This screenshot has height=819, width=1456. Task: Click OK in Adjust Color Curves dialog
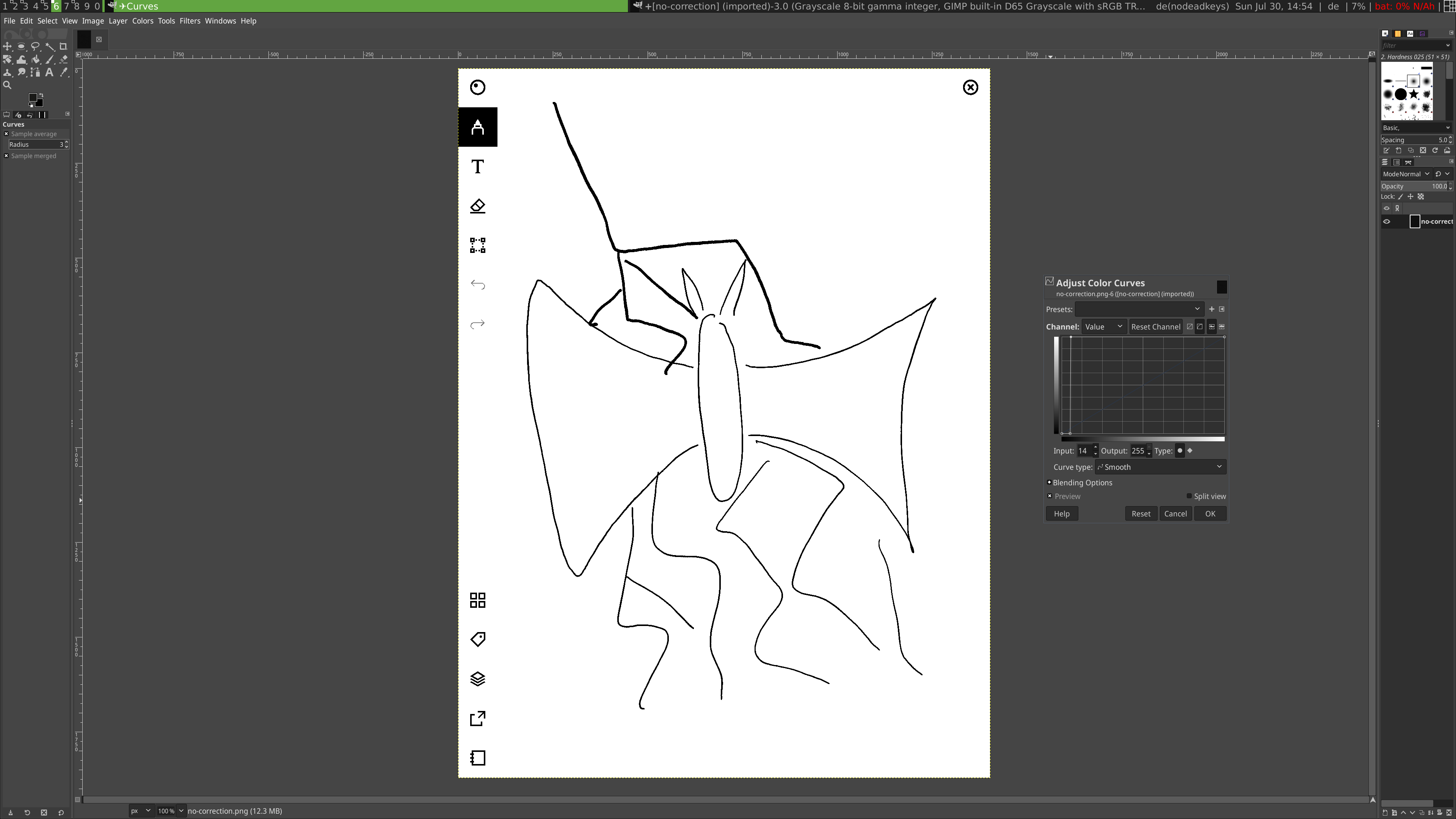click(1210, 514)
